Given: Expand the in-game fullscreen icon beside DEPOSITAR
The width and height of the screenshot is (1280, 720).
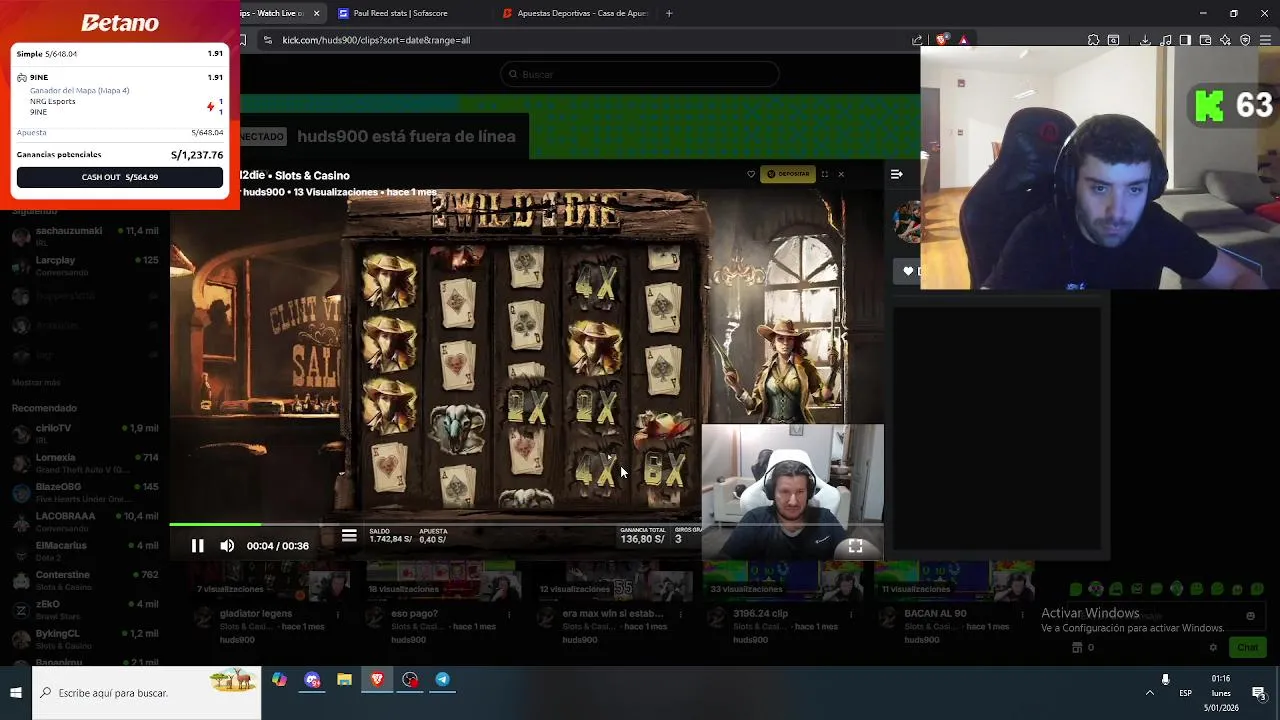Looking at the screenshot, I should coord(824,174).
